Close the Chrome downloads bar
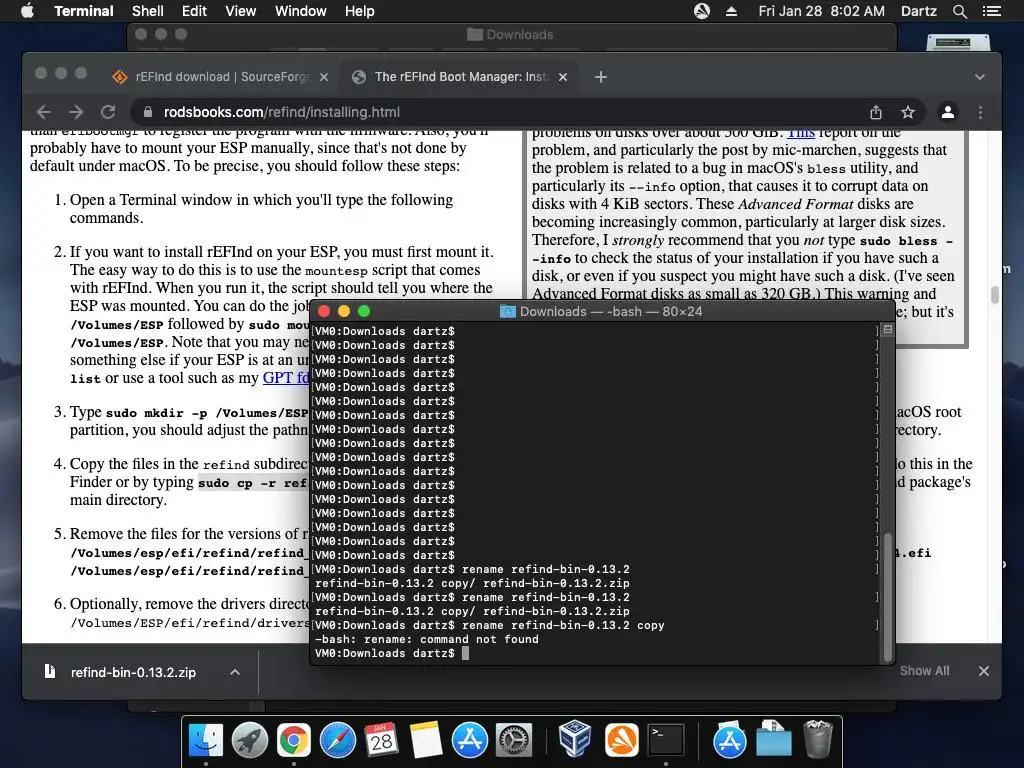This screenshot has width=1024, height=768. click(984, 671)
